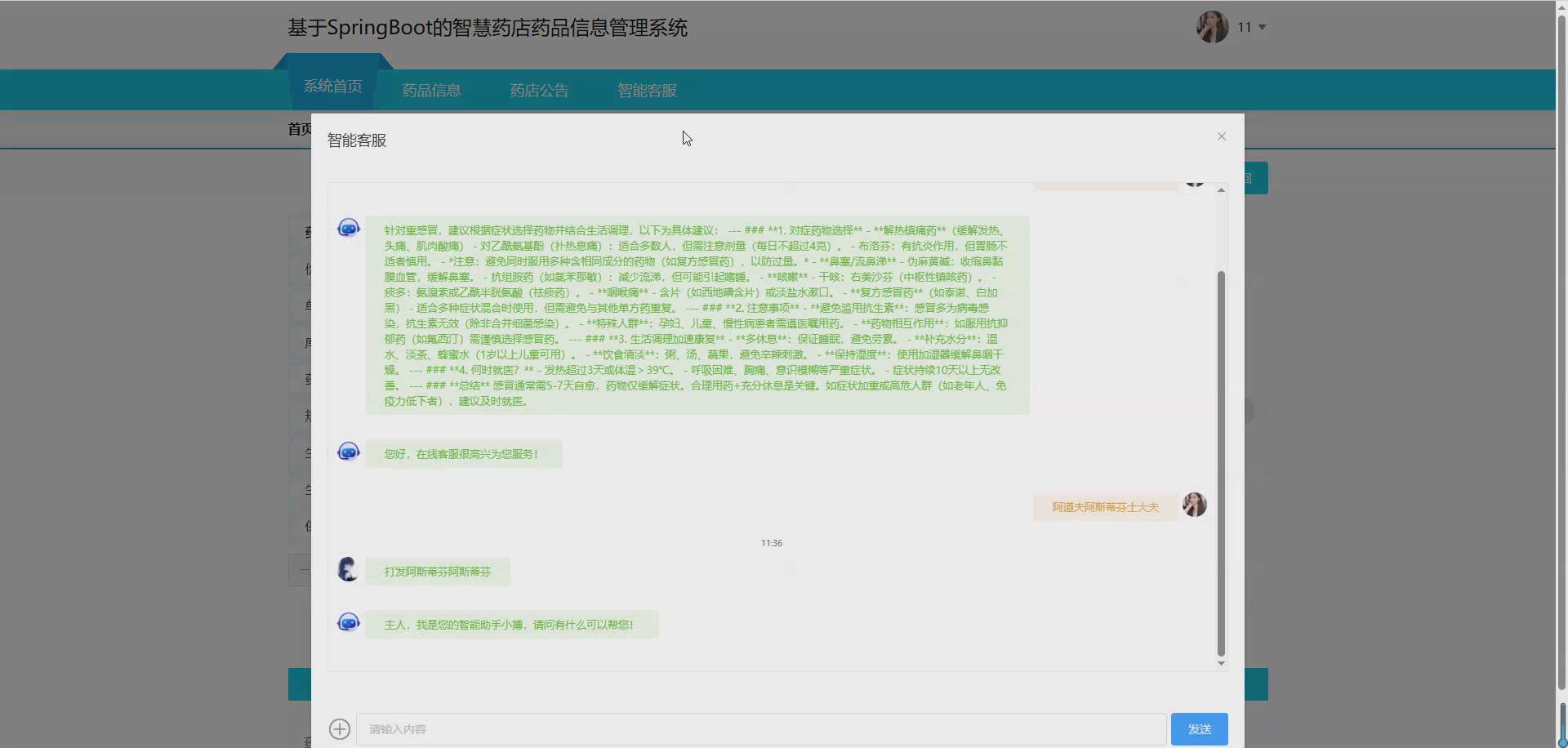Click the long green cold medicine advice bubble
The image size is (1568, 748).
tap(697, 314)
